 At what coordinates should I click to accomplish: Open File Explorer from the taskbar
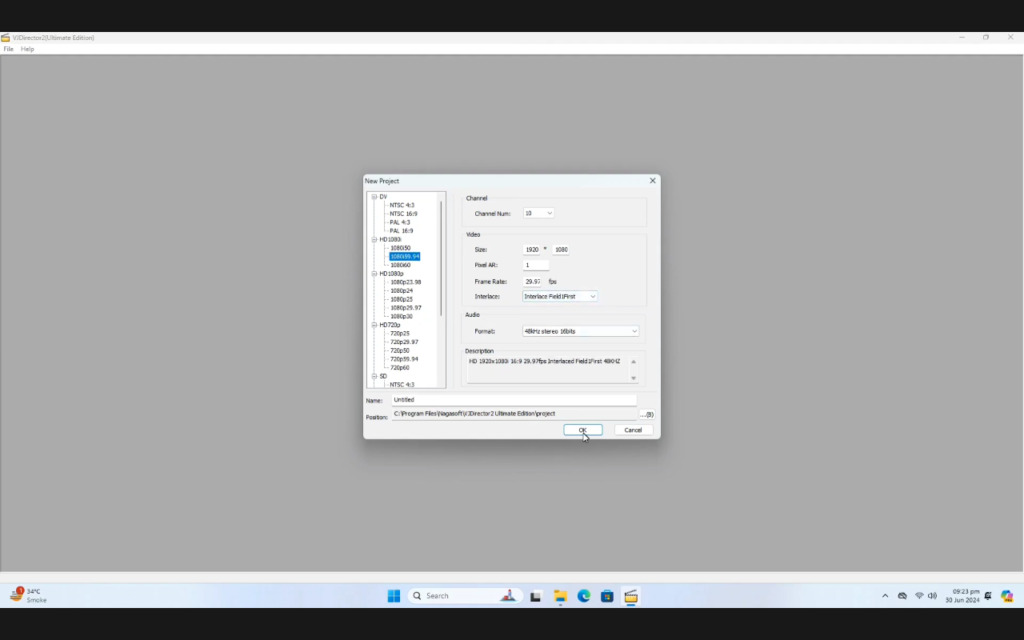click(560, 596)
